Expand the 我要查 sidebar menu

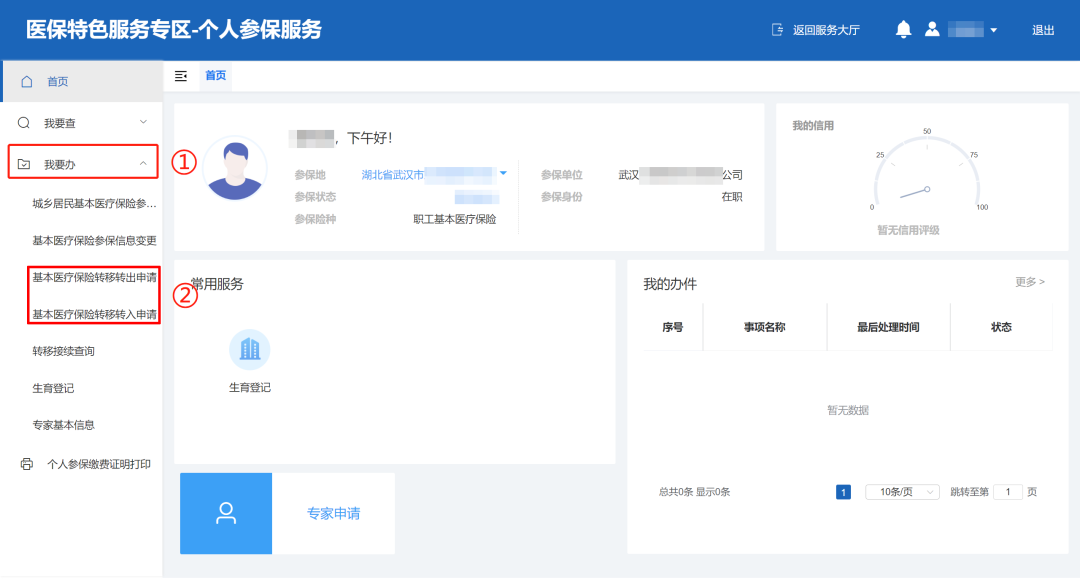pos(143,122)
